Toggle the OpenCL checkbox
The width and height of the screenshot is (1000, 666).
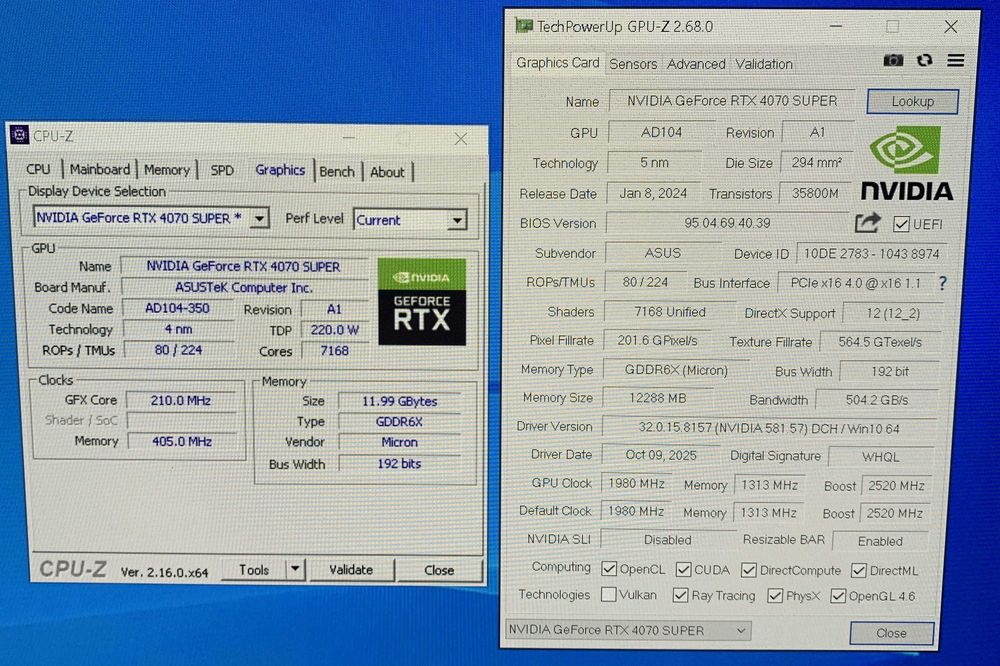pos(609,569)
